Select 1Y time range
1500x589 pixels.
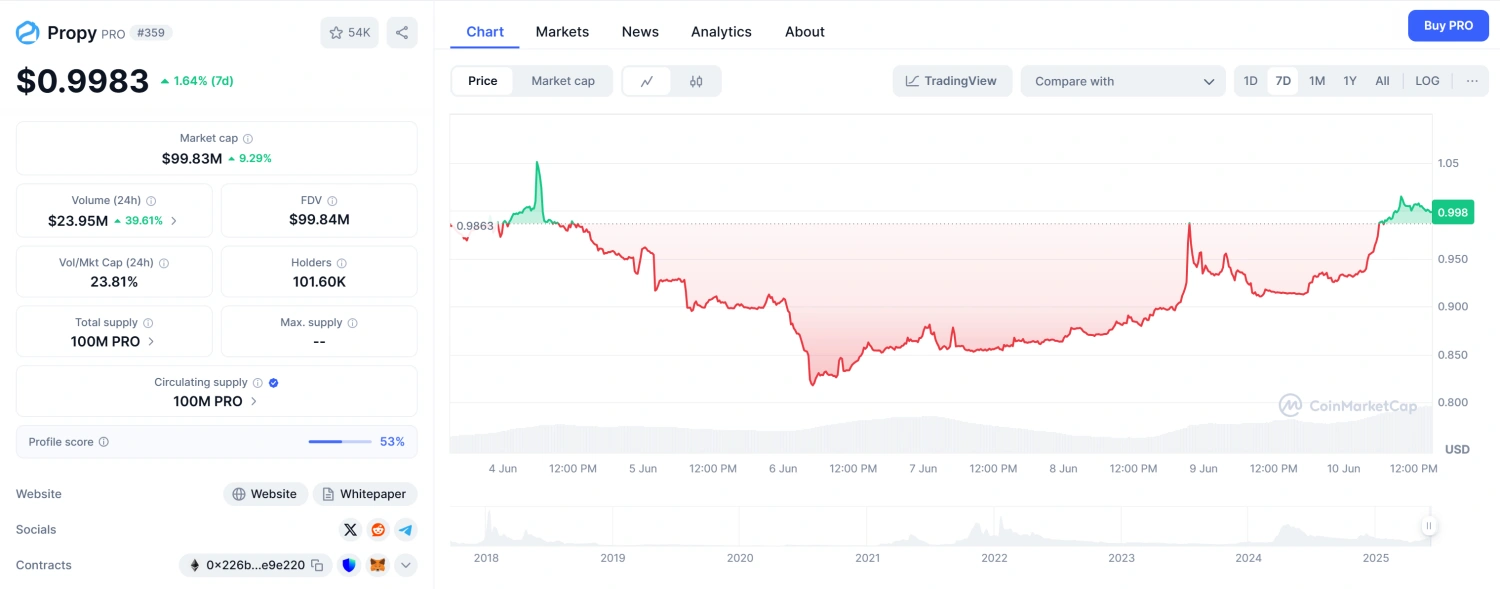(x=1350, y=81)
